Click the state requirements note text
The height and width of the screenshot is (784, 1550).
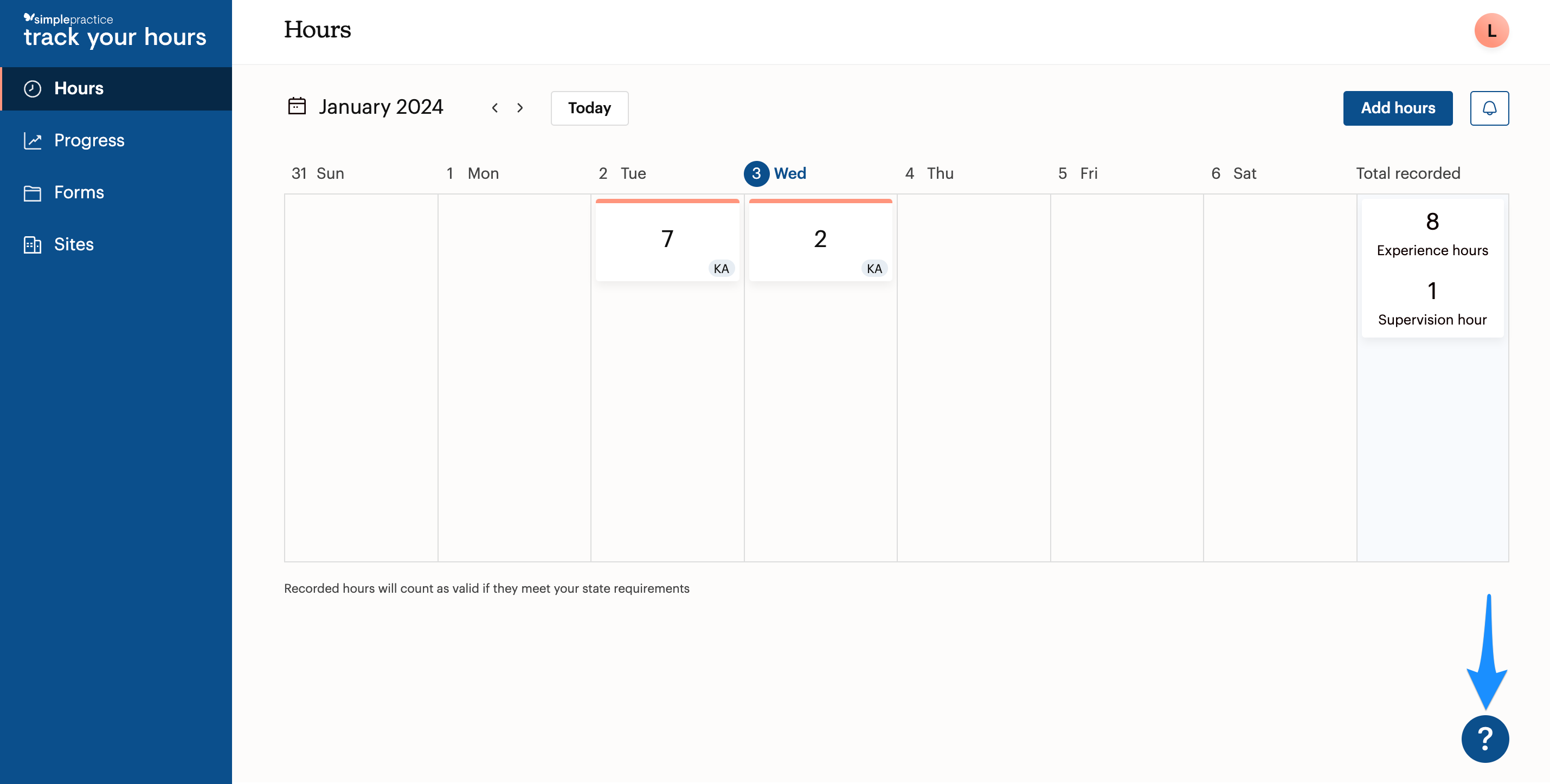tap(486, 588)
